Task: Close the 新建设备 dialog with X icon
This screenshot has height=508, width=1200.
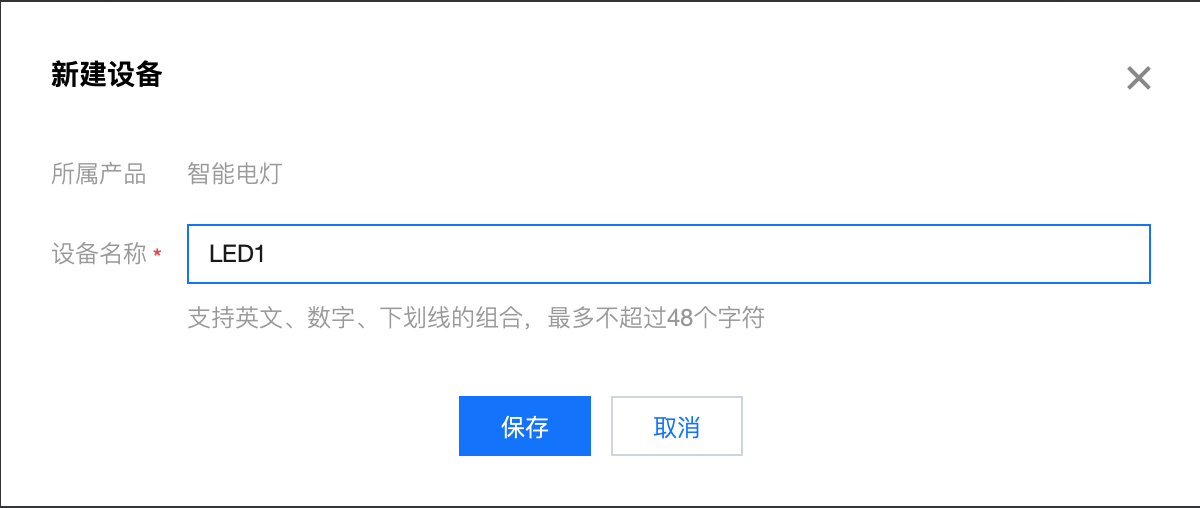Action: (x=1139, y=78)
